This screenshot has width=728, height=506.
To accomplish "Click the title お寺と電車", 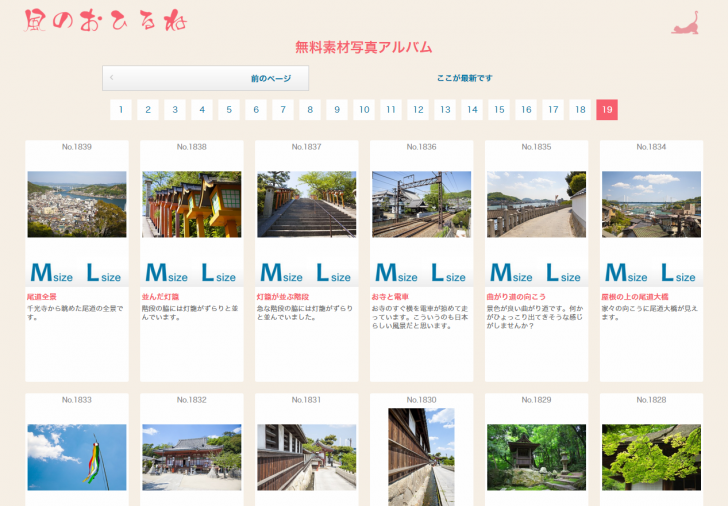I will click(x=390, y=297).
